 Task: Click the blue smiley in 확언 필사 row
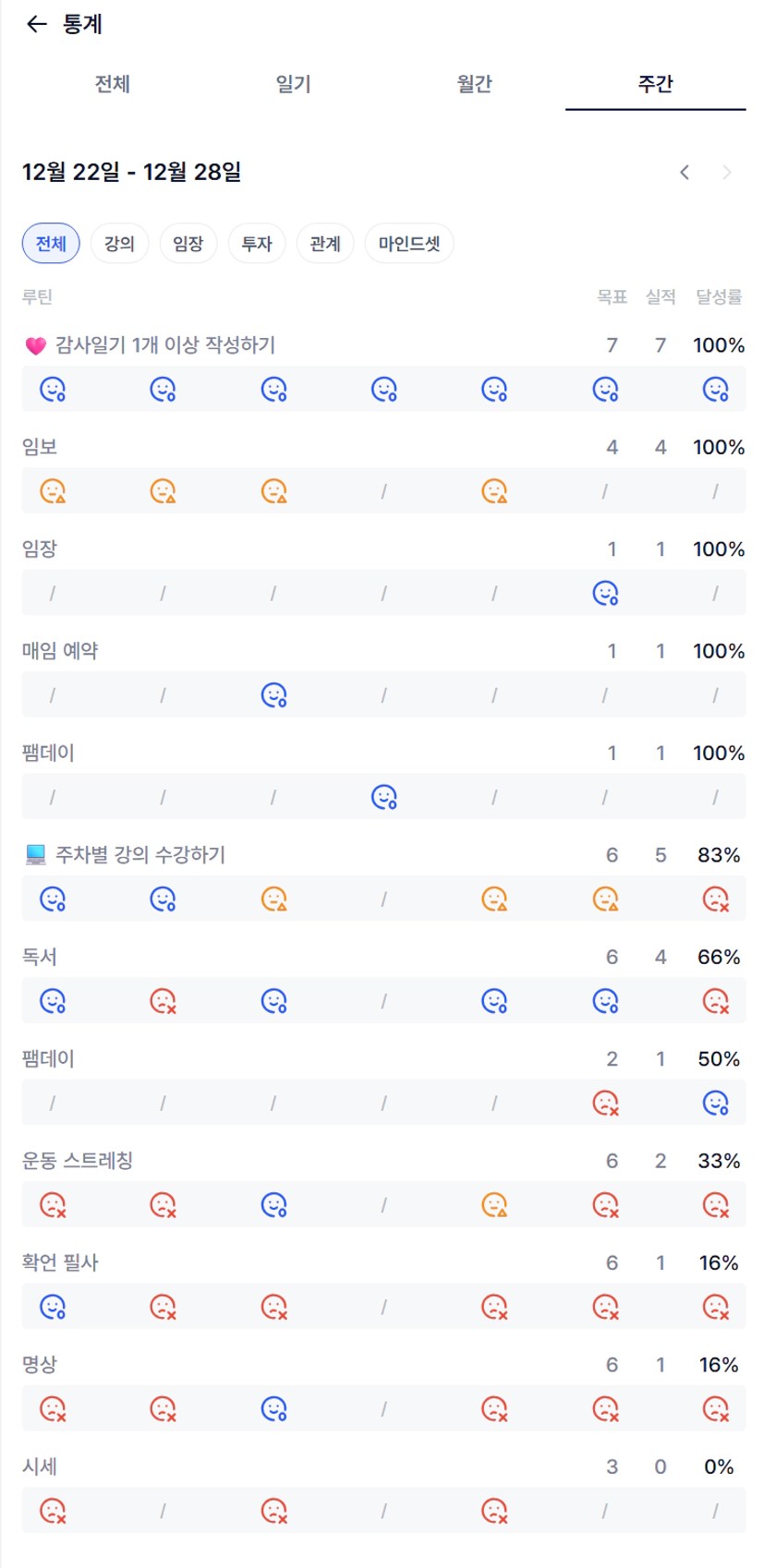53,1307
